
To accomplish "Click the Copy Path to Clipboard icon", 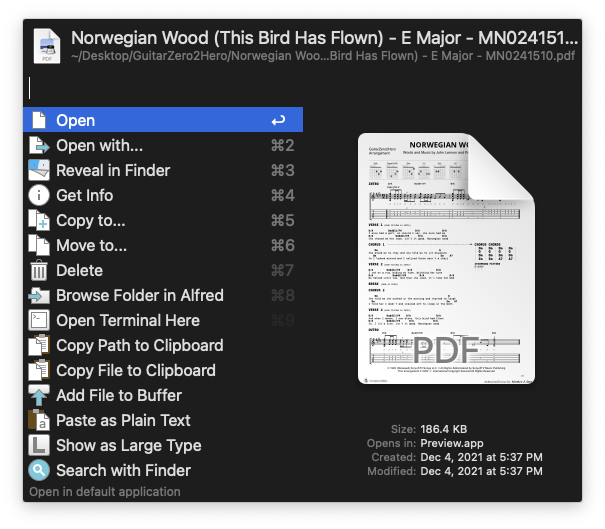I will (39, 345).
